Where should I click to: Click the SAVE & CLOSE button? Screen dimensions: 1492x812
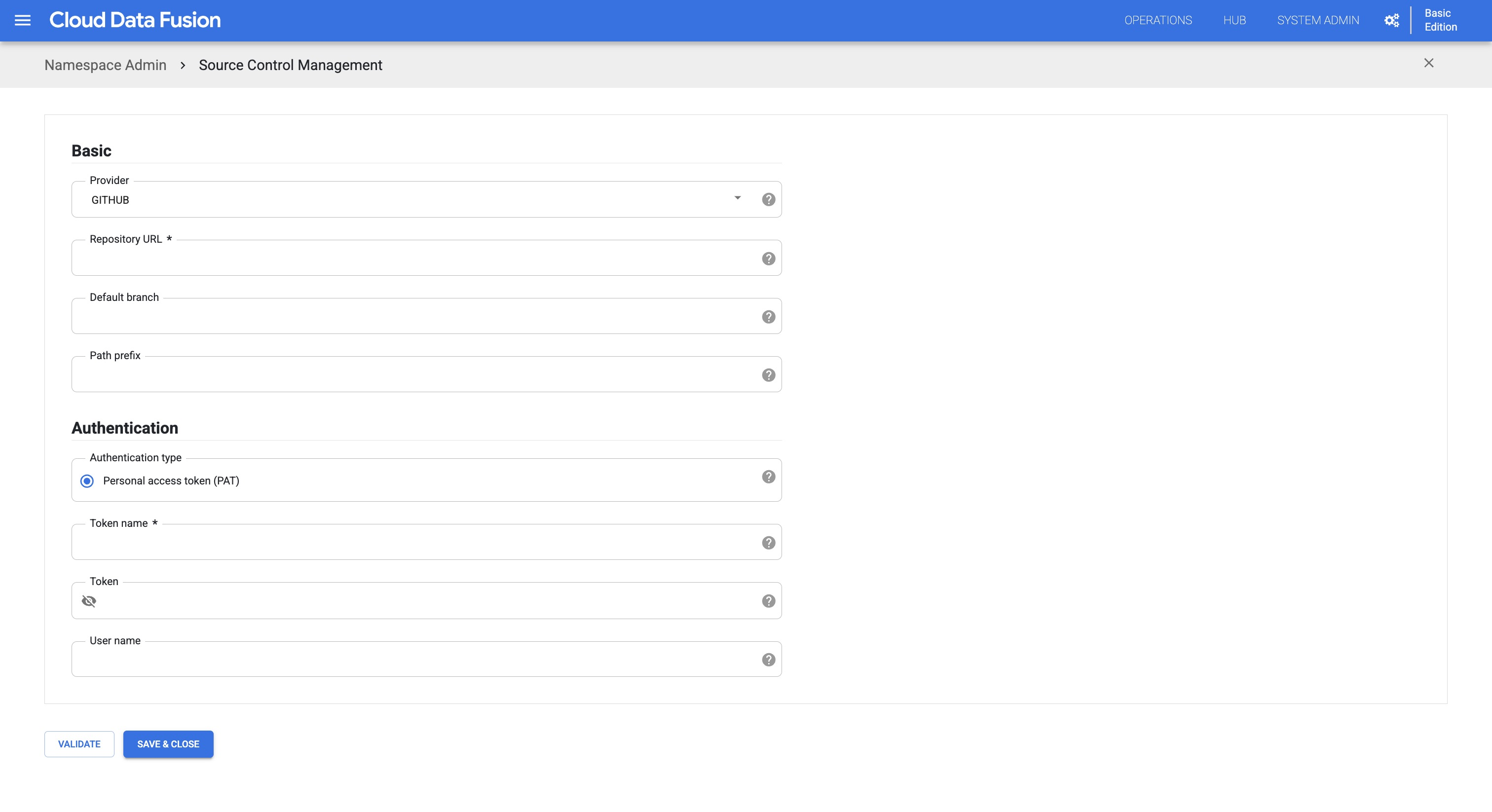(168, 744)
